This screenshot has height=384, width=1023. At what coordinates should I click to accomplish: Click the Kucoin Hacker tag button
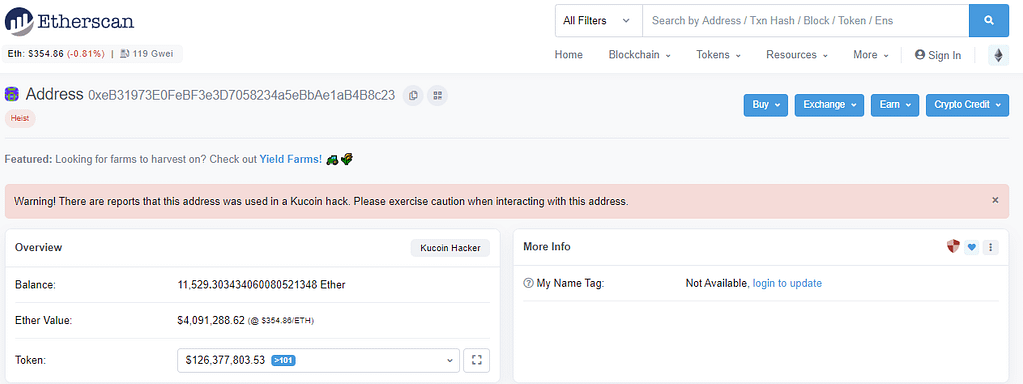[450, 248]
